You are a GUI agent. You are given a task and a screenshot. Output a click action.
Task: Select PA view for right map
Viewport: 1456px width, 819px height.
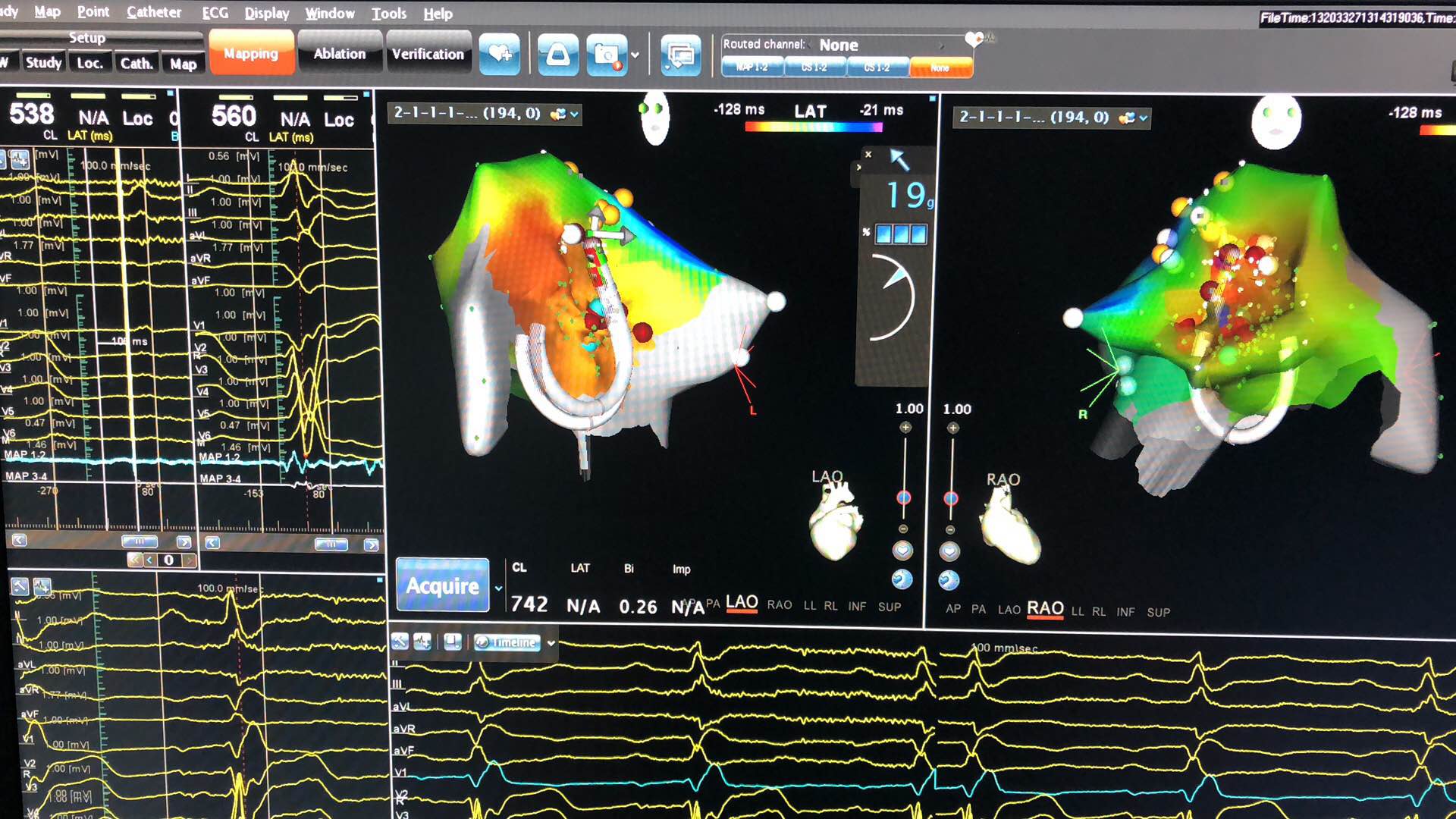coord(979,610)
